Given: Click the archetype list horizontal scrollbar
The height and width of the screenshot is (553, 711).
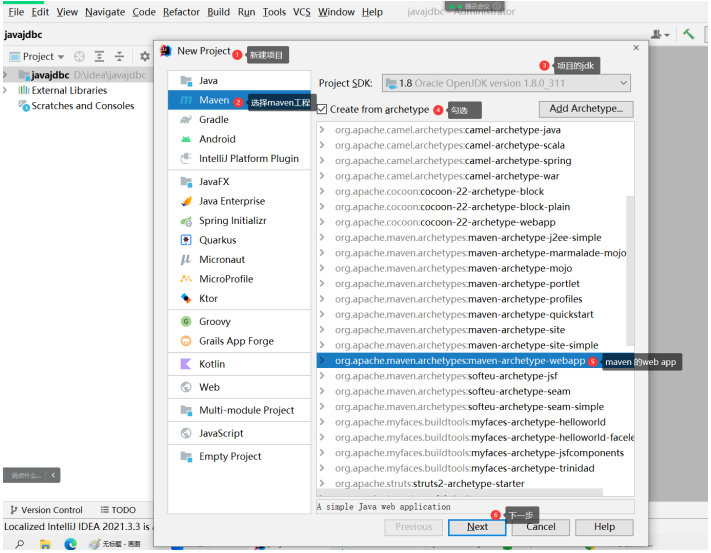Looking at the screenshot, I should (x=460, y=493).
